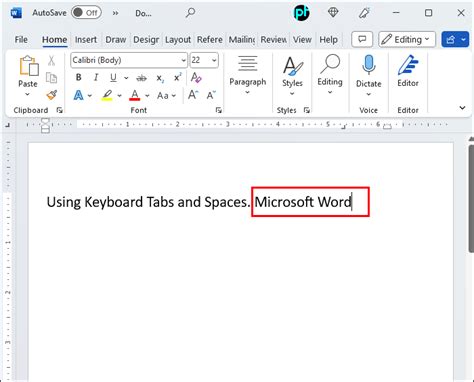Toggle AutoSave switch
This screenshot has height=382, width=474.
click(x=86, y=13)
